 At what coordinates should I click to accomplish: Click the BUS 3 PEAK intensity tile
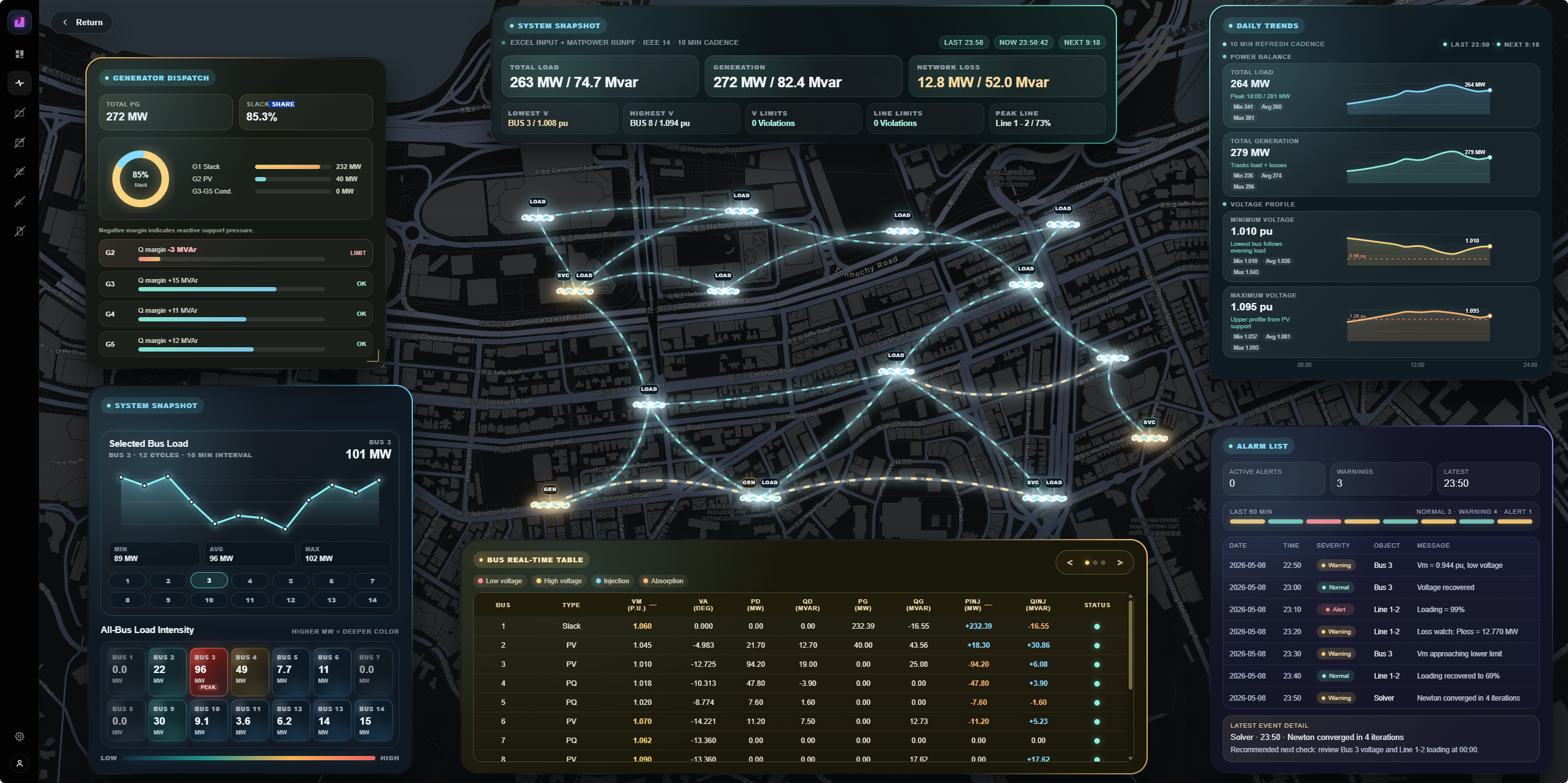208,671
